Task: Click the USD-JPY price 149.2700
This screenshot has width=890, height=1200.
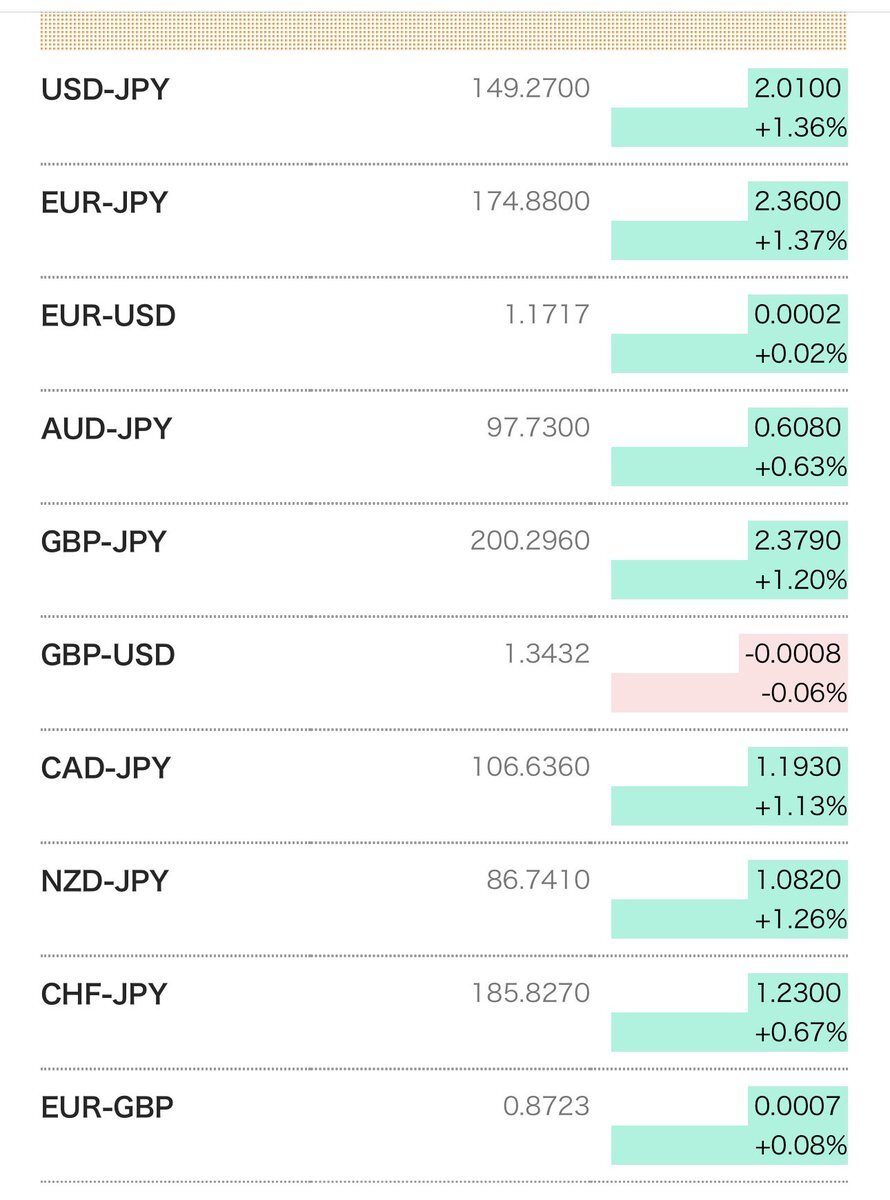Action: click(531, 90)
